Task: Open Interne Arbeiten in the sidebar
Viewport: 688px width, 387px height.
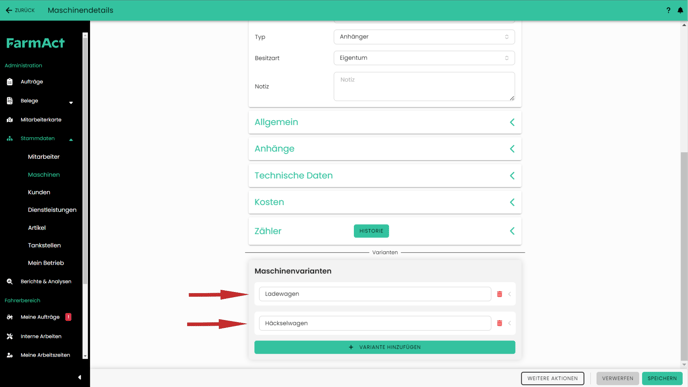Action: pyautogui.click(x=41, y=336)
